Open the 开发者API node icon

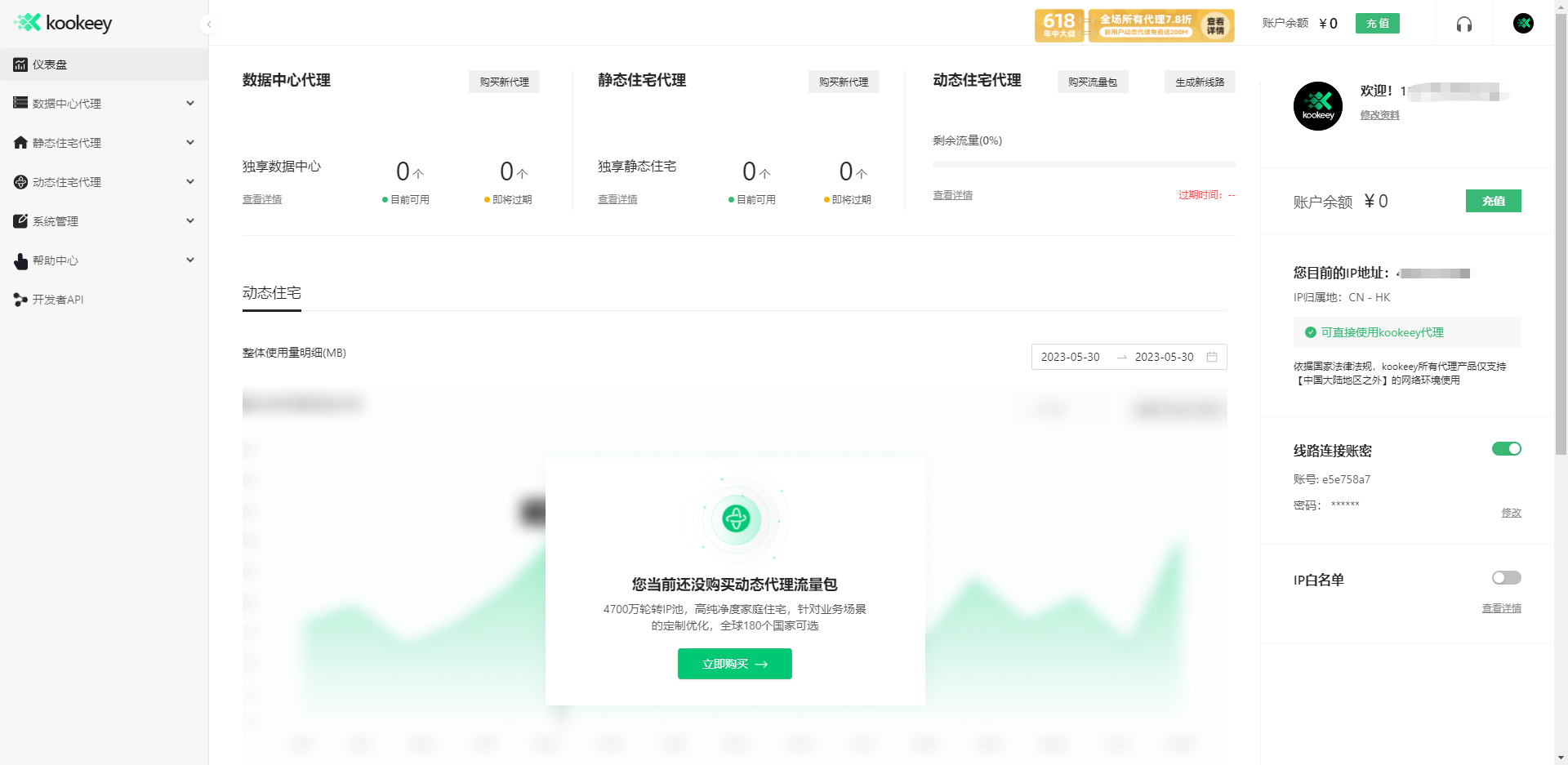(19, 300)
